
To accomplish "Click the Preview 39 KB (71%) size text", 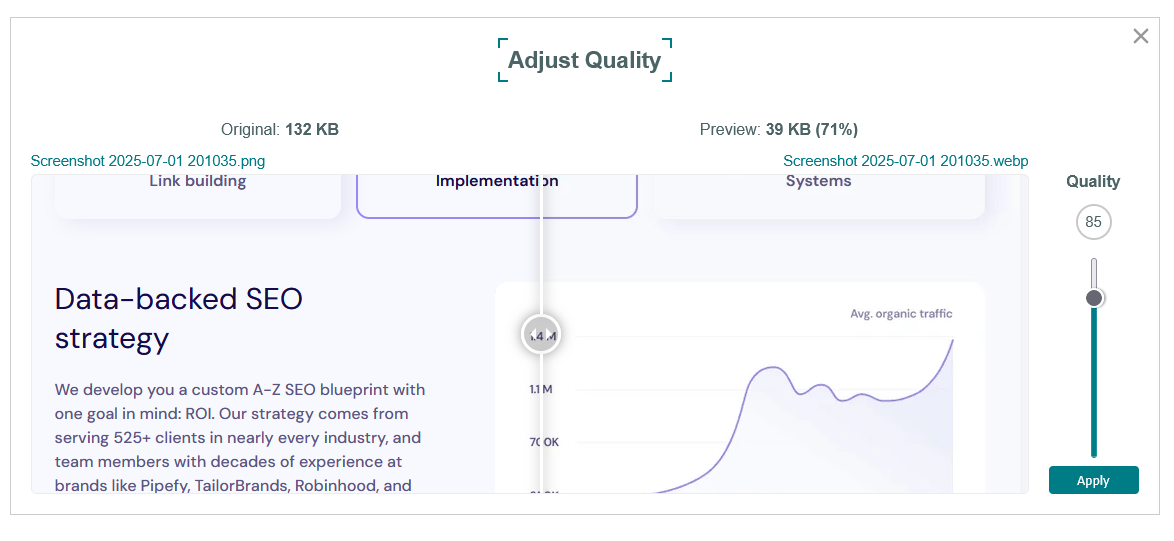I will (779, 129).
